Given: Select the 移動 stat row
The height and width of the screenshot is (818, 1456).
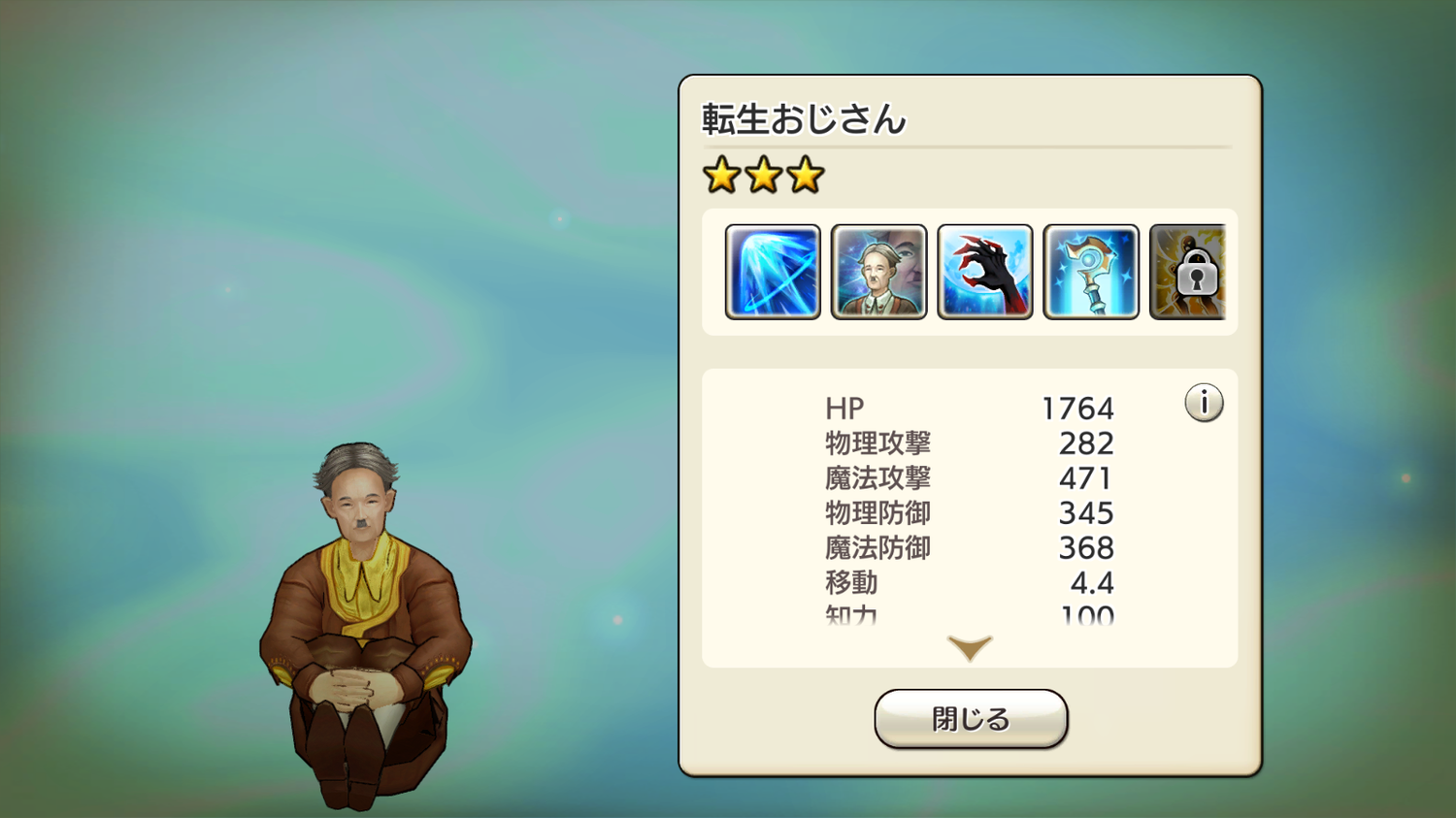Looking at the screenshot, I should 970,583.
